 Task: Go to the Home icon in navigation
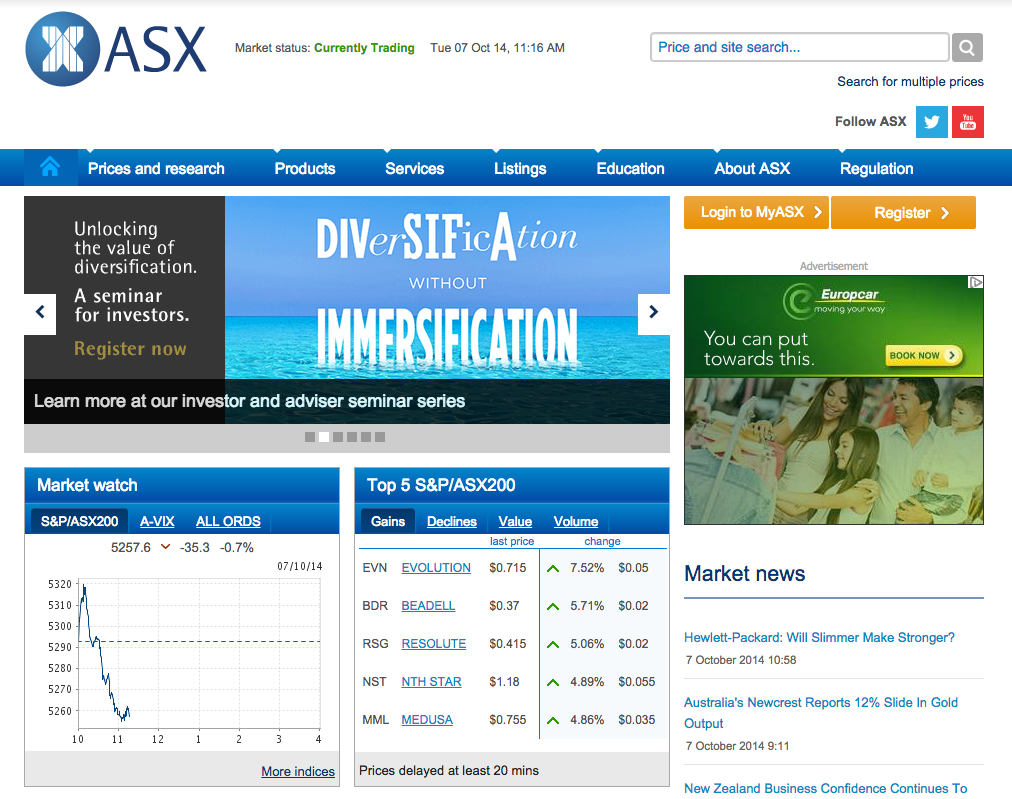[x=50, y=168]
